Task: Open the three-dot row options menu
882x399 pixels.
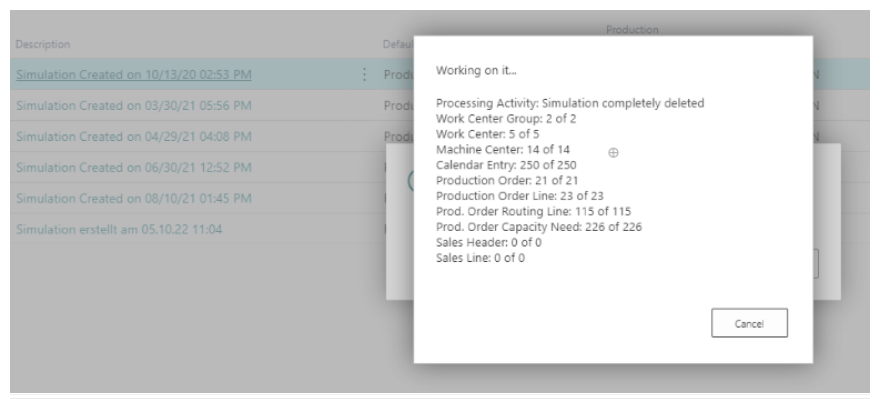Action: point(364,74)
